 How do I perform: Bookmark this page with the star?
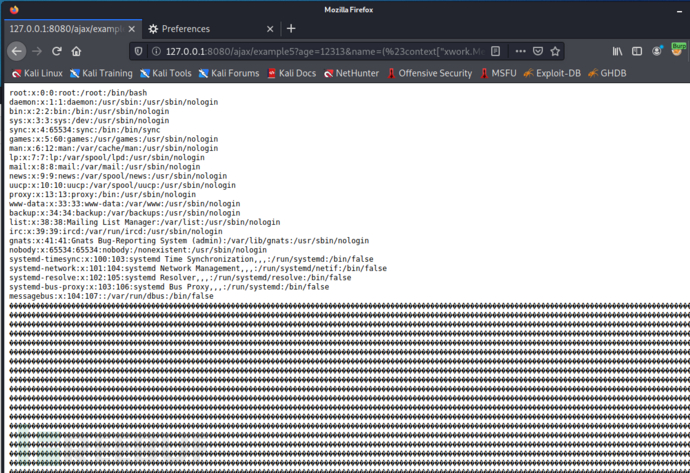(555, 51)
